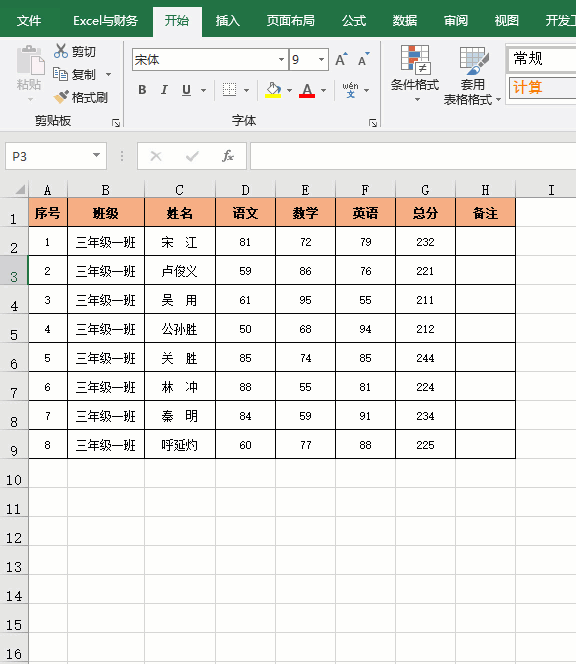Apply the yellow fill color bucket
This screenshot has width=576, height=664.
pos(273,90)
